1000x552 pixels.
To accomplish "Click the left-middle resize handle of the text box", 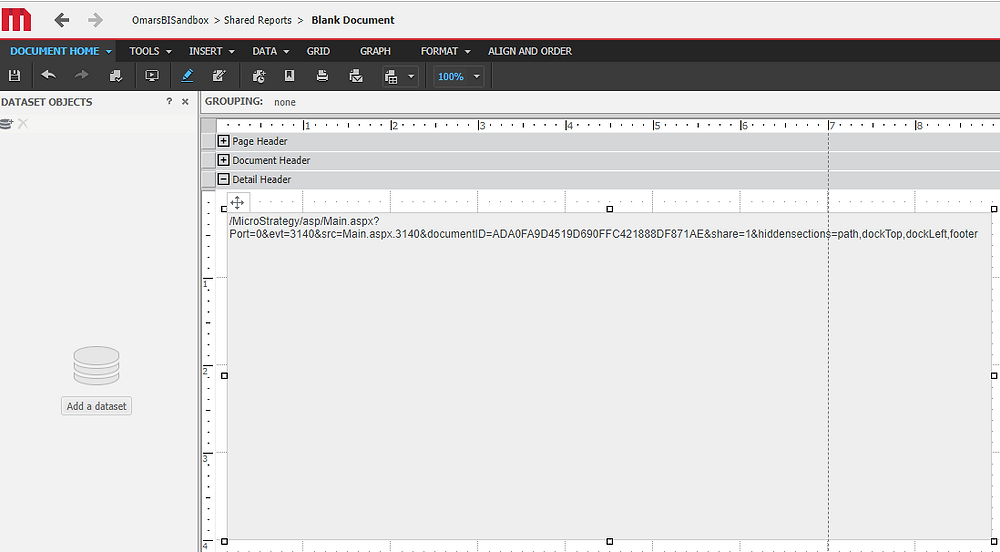I will click(x=224, y=375).
